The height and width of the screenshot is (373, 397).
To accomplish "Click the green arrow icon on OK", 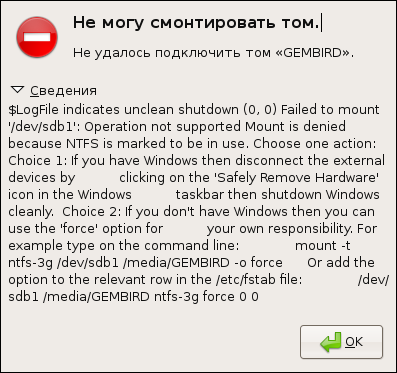I will (x=331, y=342).
